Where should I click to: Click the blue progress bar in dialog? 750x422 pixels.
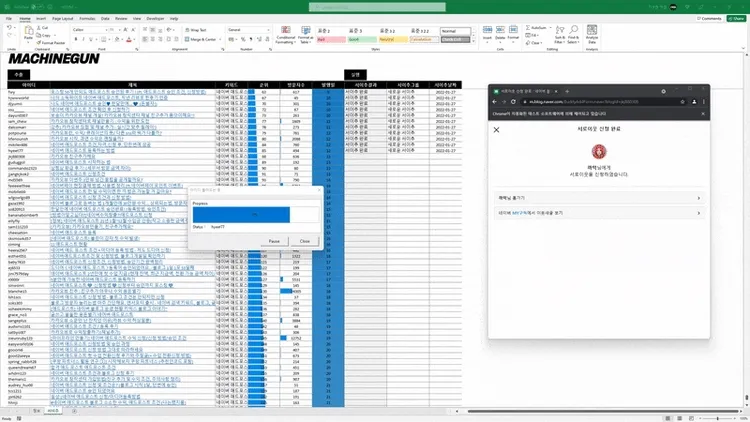[253, 214]
